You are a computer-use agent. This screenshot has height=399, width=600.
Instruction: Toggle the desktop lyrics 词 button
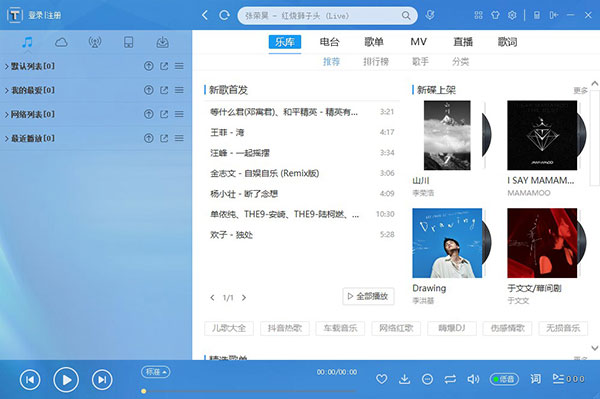point(535,379)
